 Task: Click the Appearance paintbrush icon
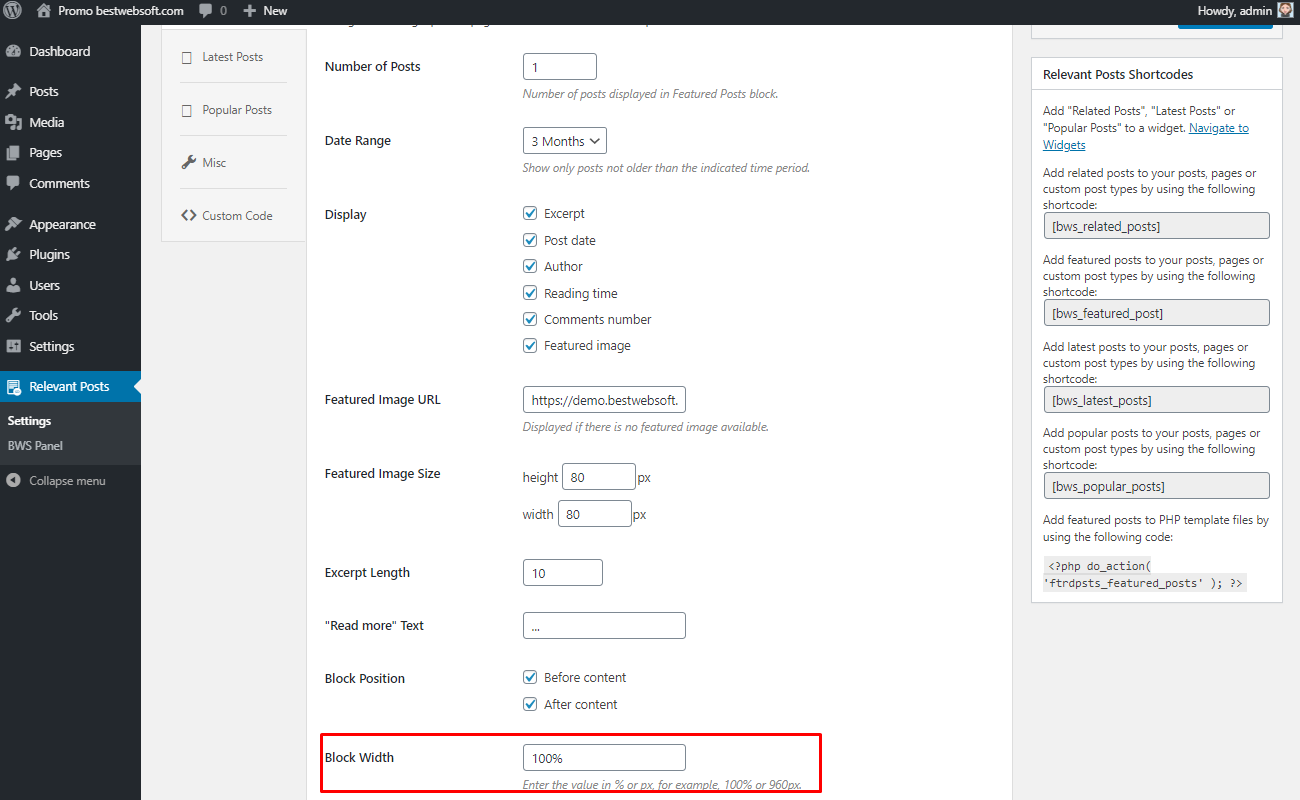coord(13,224)
